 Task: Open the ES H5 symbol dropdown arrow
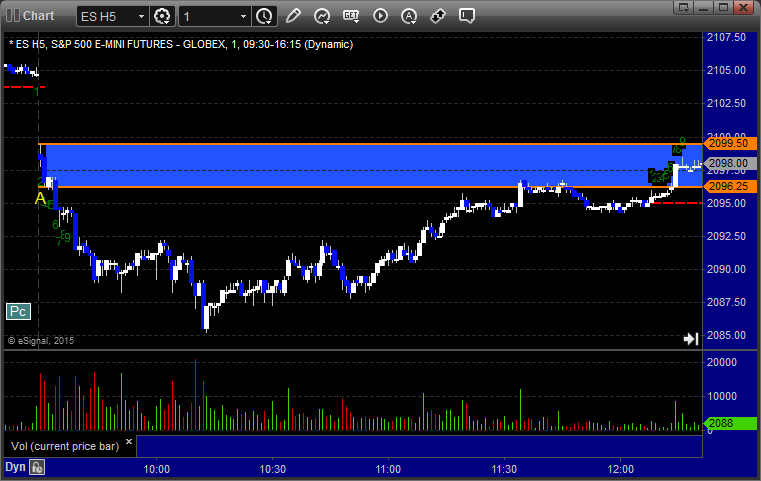click(x=141, y=17)
